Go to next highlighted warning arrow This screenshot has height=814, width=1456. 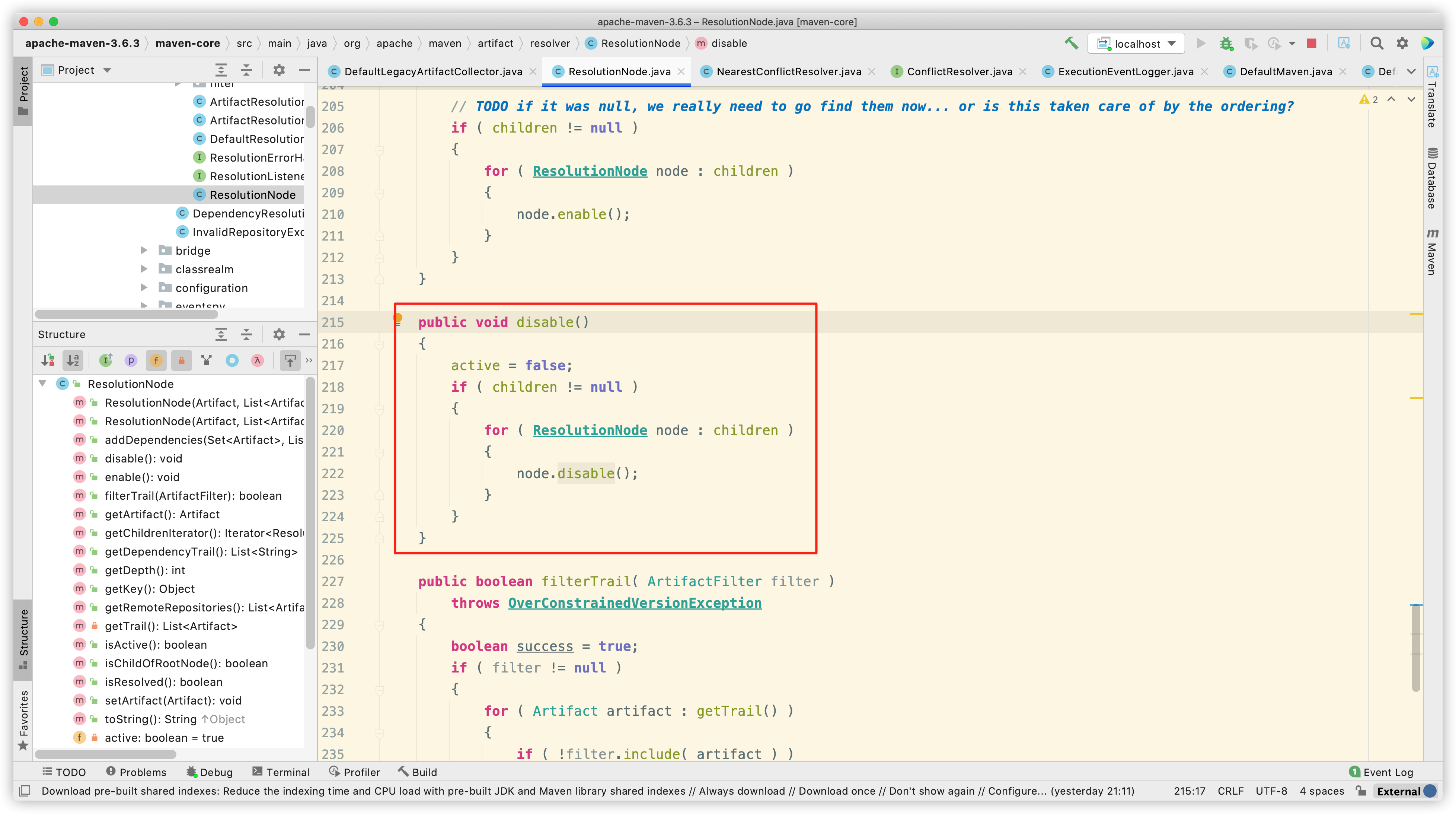[x=1411, y=99]
